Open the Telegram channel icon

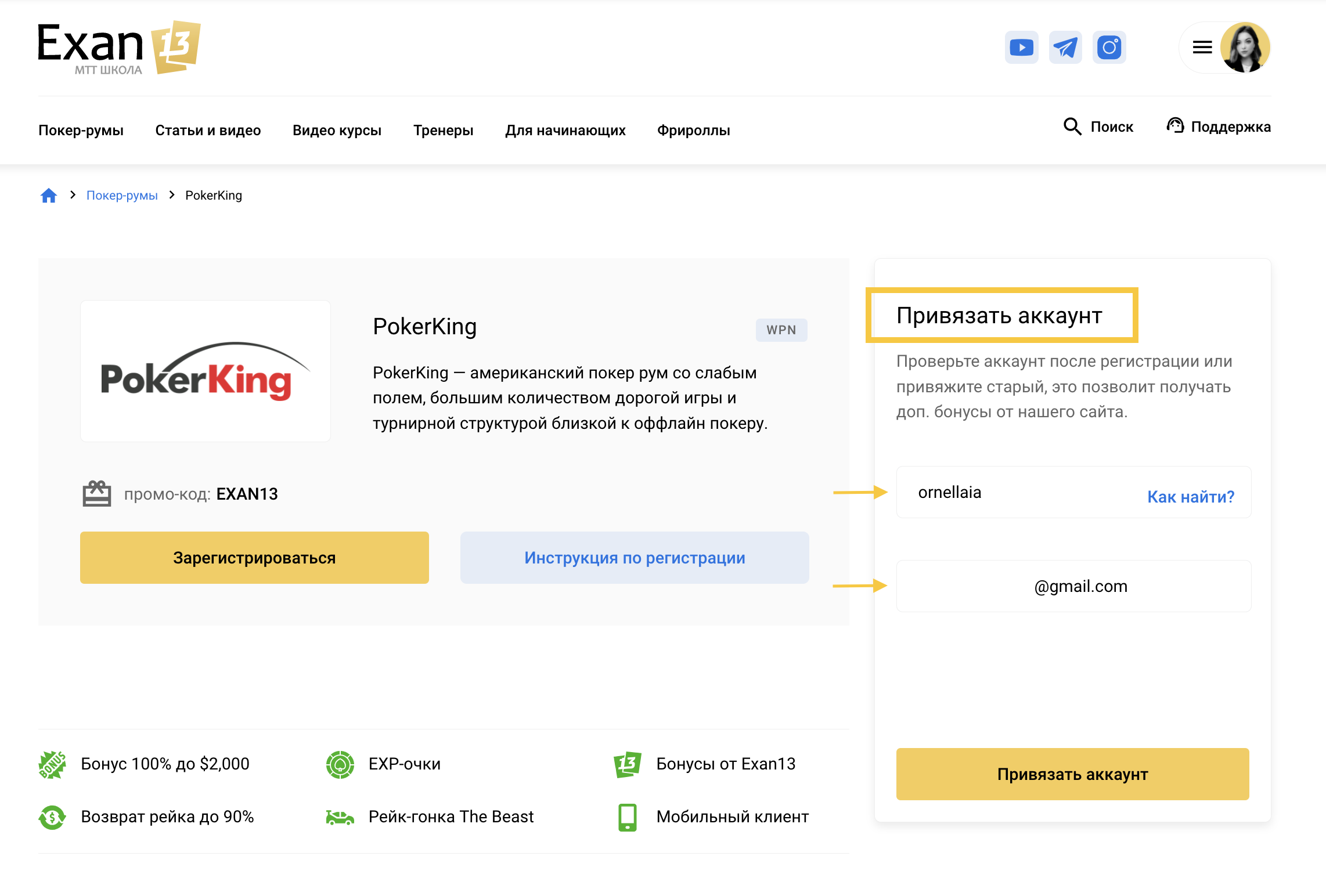coord(1065,47)
